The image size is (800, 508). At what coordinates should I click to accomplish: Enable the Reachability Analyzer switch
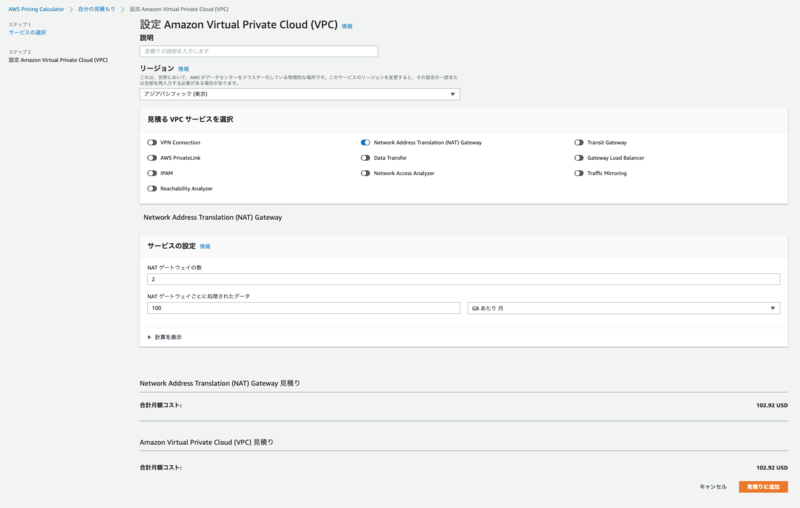[x=152, y=189]
